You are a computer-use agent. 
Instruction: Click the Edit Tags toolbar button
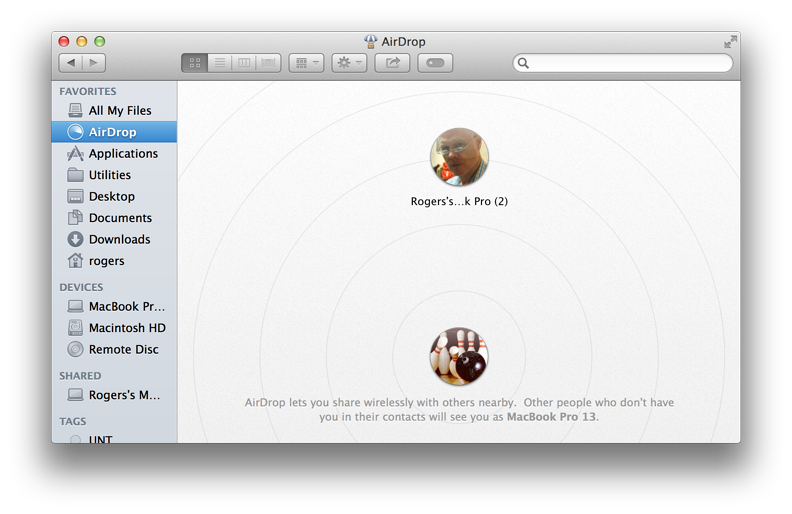point(435,63)
